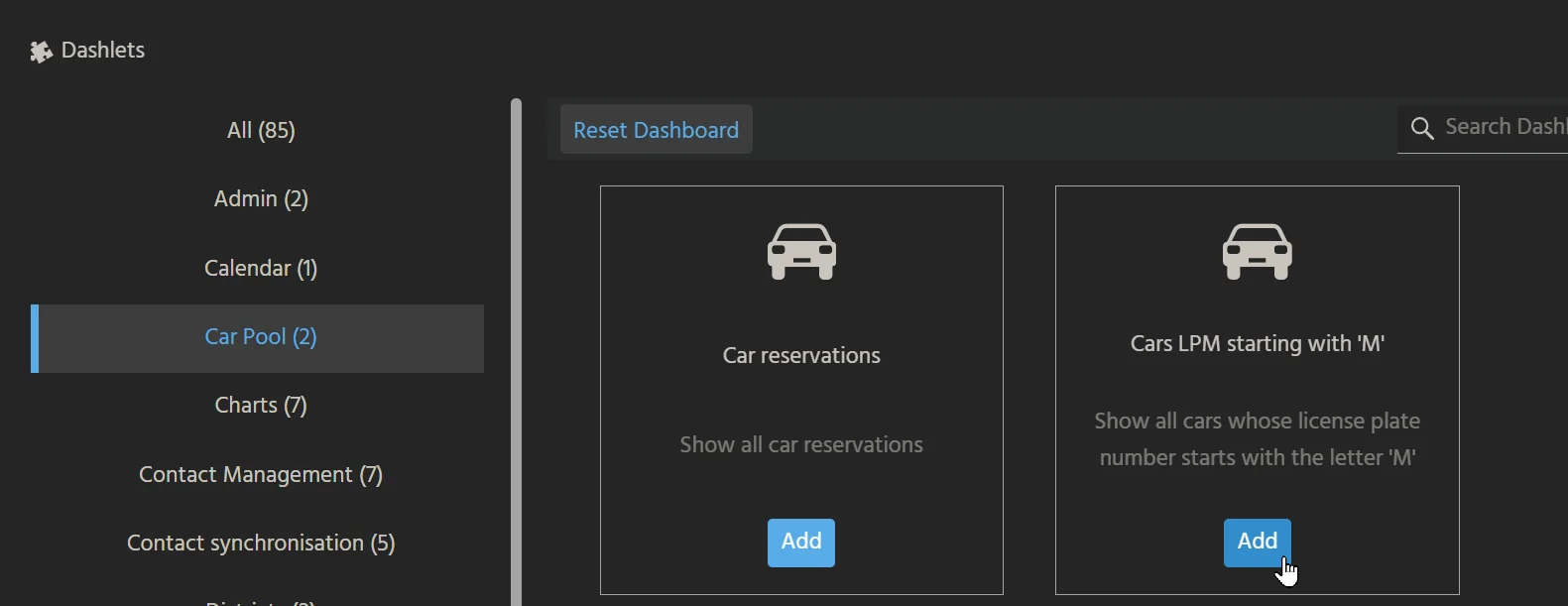Click the car icon on Car reservations card
Viewport: 1568px width, 606px height.
801,251
